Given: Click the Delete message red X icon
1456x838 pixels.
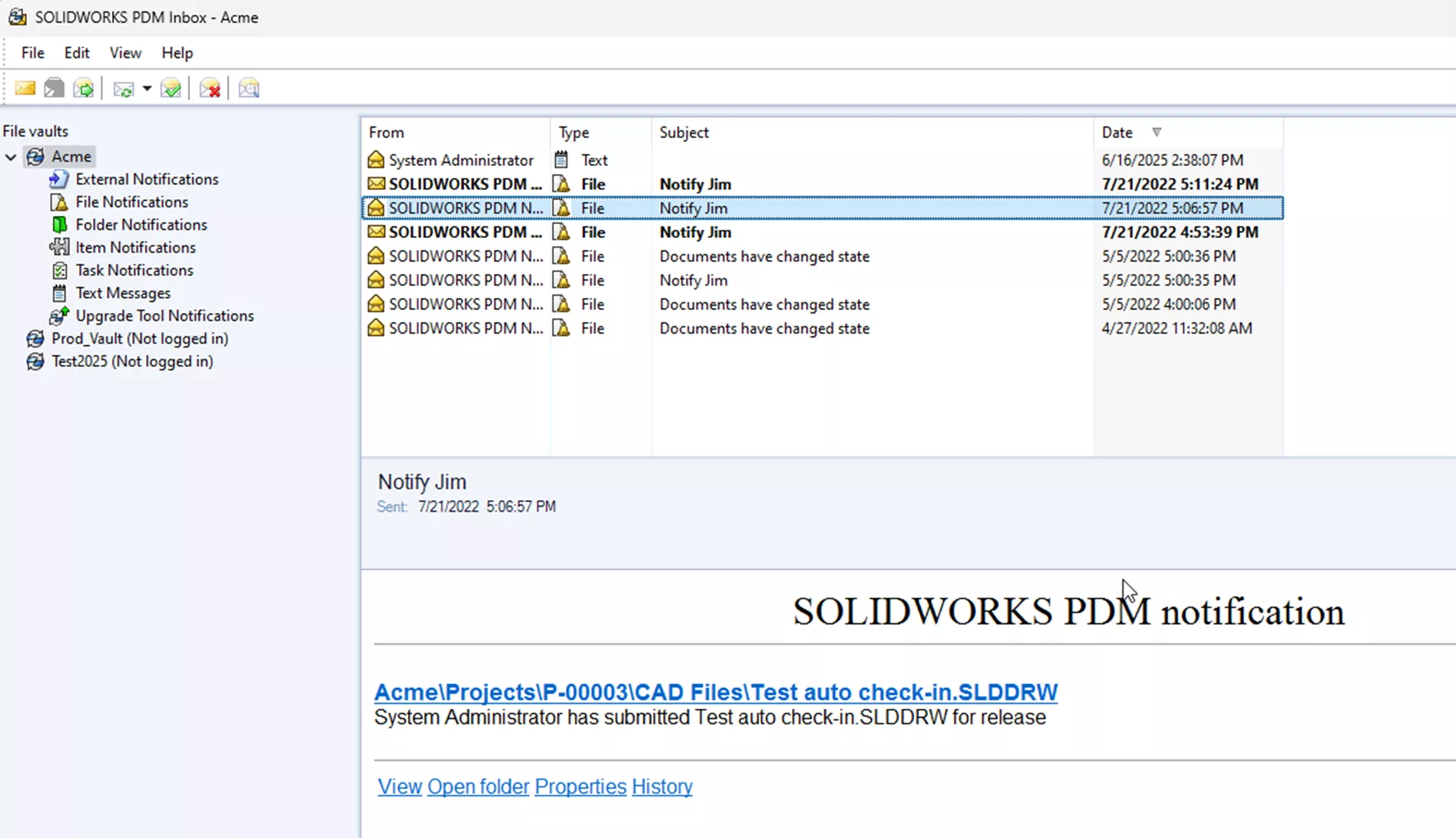Looking at the screenshot, I should pos(210,88).
